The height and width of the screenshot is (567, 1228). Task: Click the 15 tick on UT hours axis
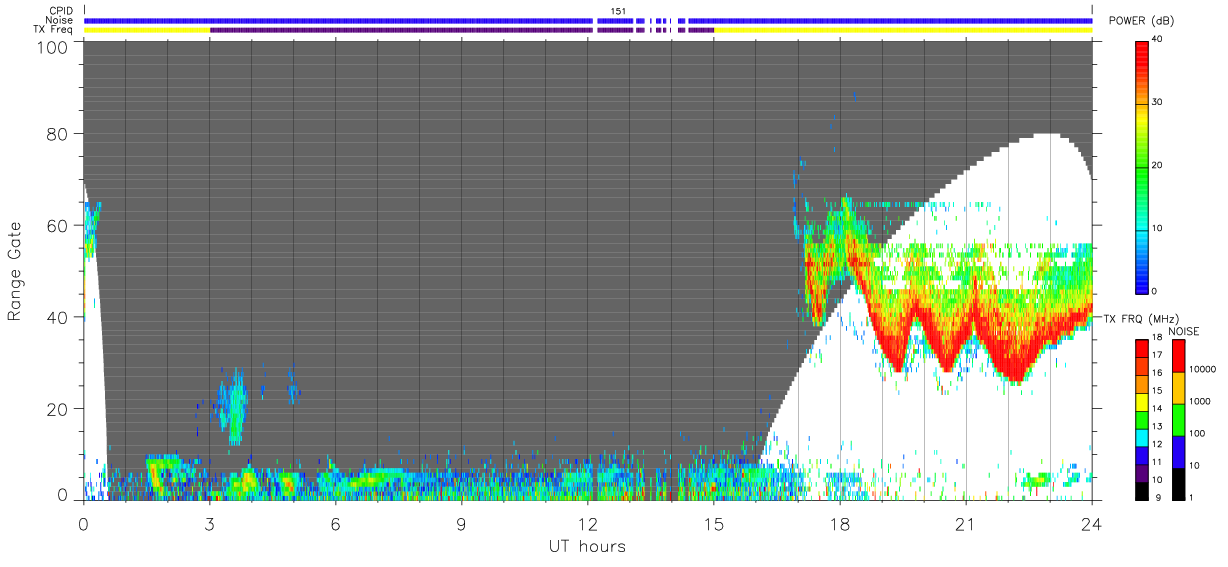[713, 523]
